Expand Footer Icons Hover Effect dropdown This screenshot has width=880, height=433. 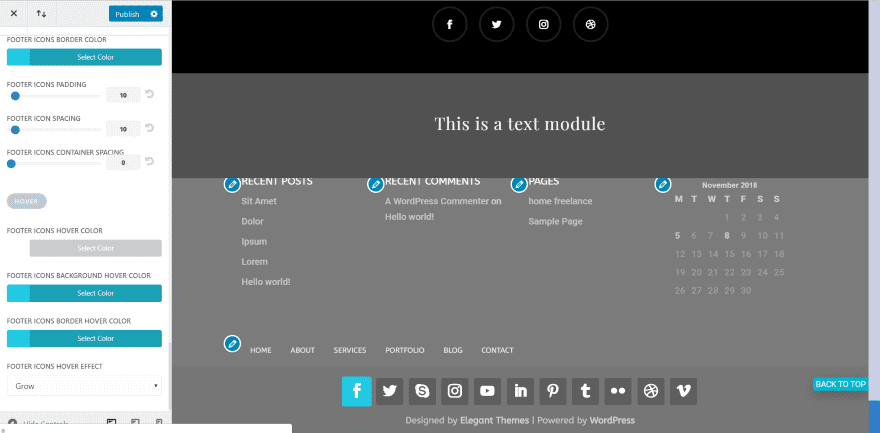[x=84, y=385]
